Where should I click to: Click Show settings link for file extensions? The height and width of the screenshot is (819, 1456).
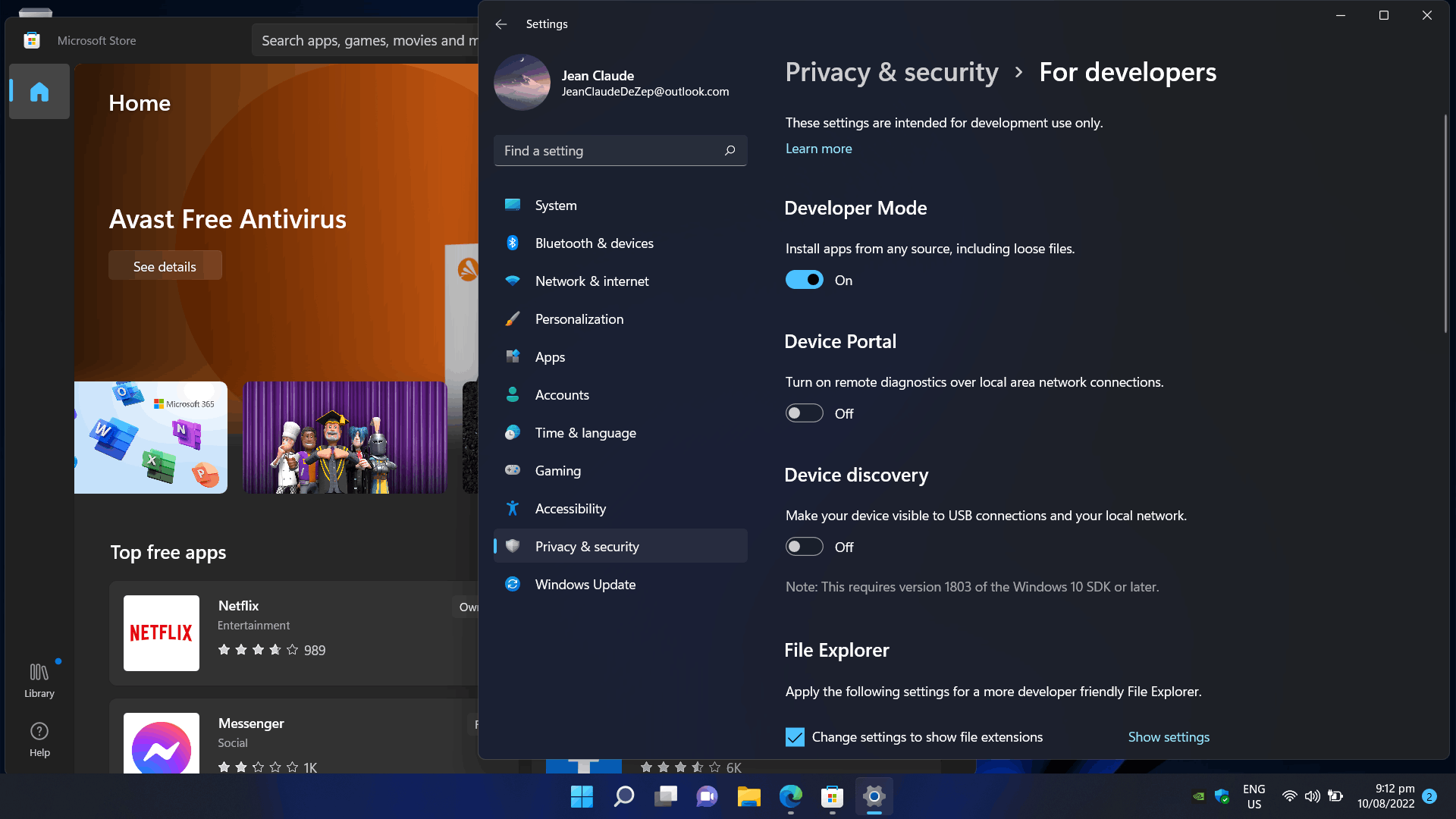(x=1169, y=737)
